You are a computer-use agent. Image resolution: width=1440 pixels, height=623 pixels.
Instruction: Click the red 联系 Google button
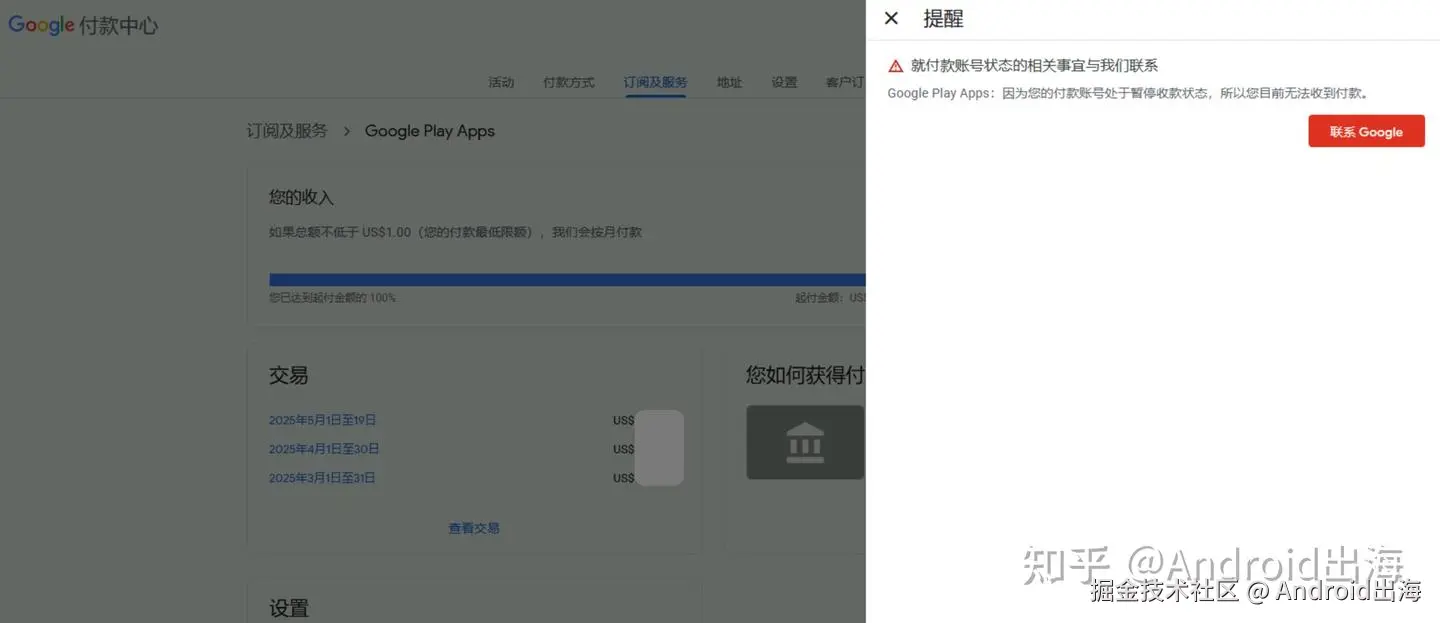1366,131
